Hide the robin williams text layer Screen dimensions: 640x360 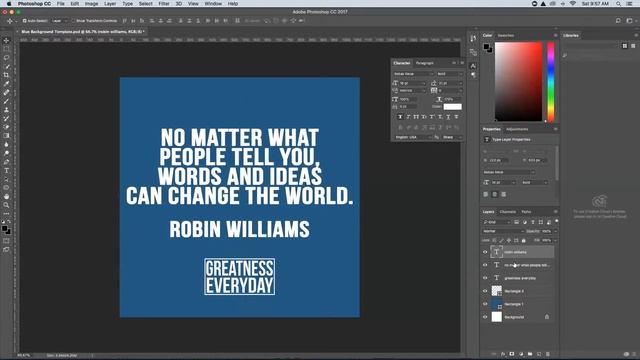pos(485,252)
